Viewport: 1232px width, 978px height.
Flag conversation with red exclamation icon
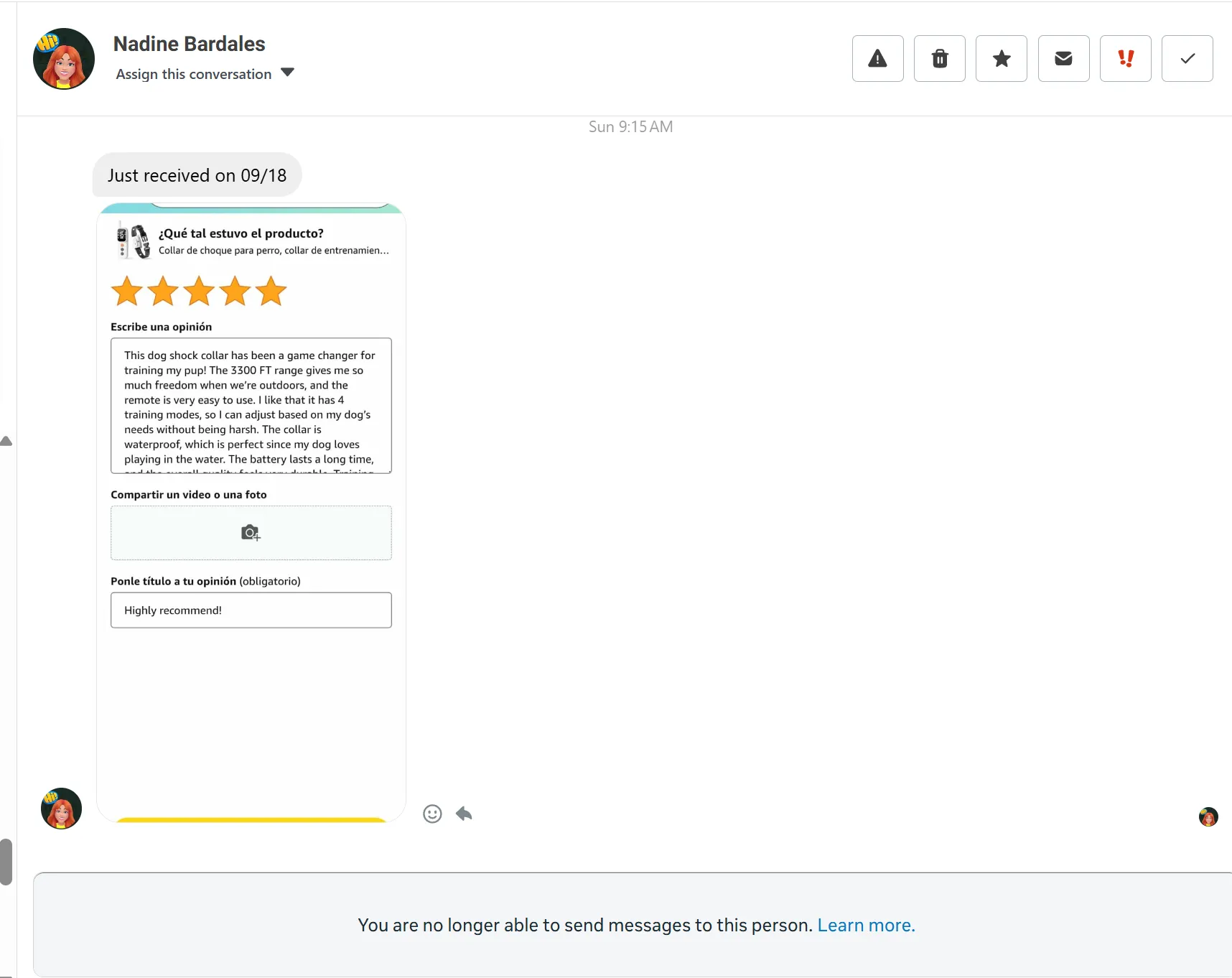[x=1125, y=59]
